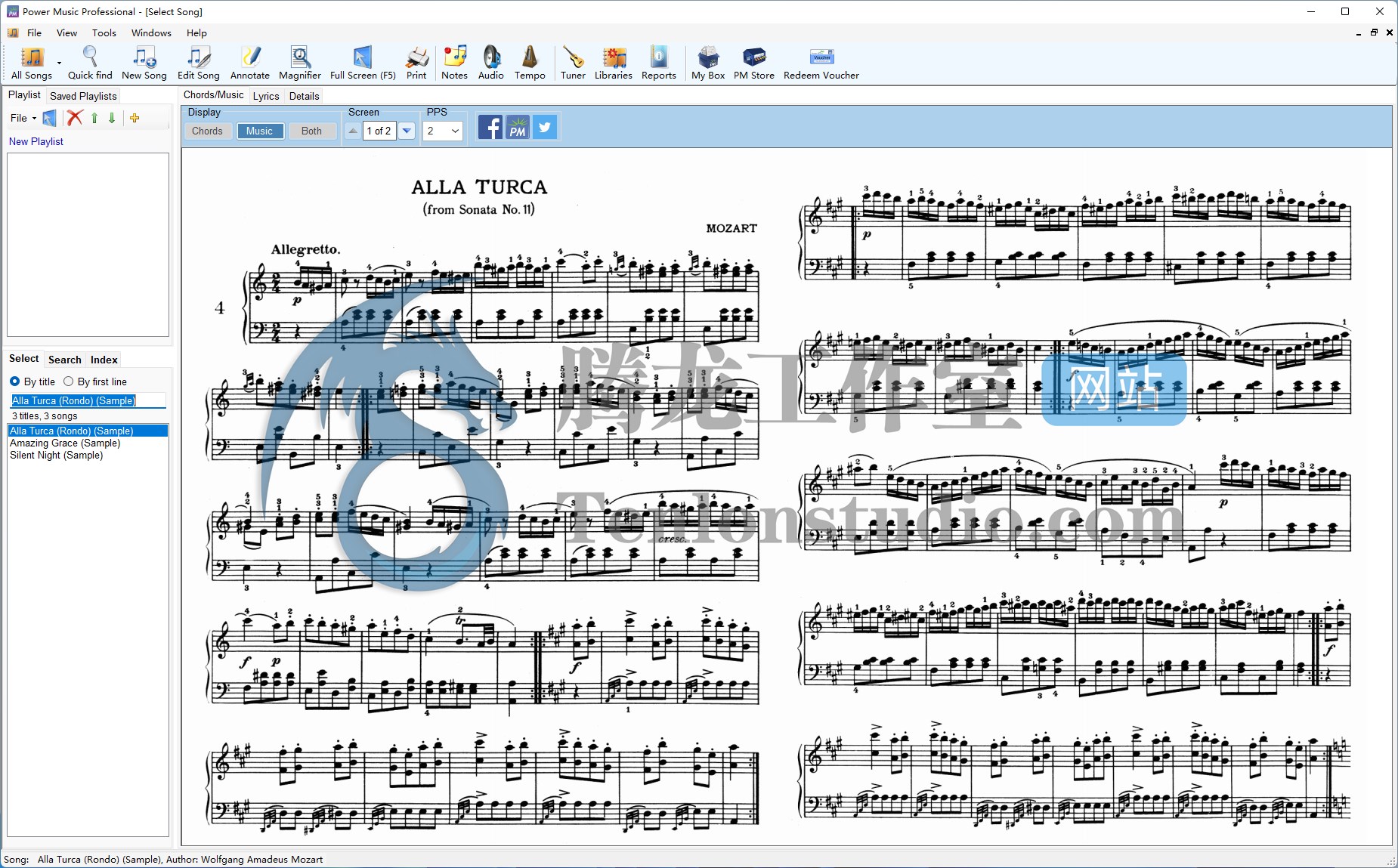1398x868 pixels.
Task: Open the All Songs toolbar icon
Action: [x=32, y=63]
